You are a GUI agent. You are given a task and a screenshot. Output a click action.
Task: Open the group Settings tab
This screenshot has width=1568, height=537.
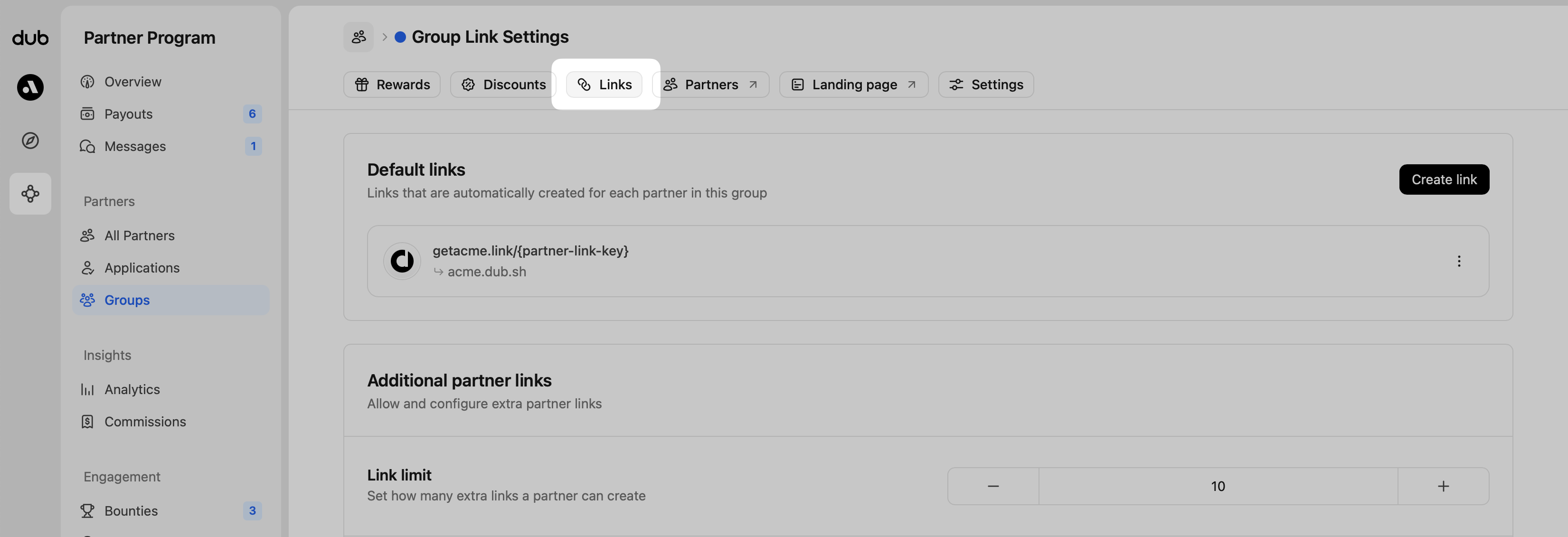(x=985, y=85)
